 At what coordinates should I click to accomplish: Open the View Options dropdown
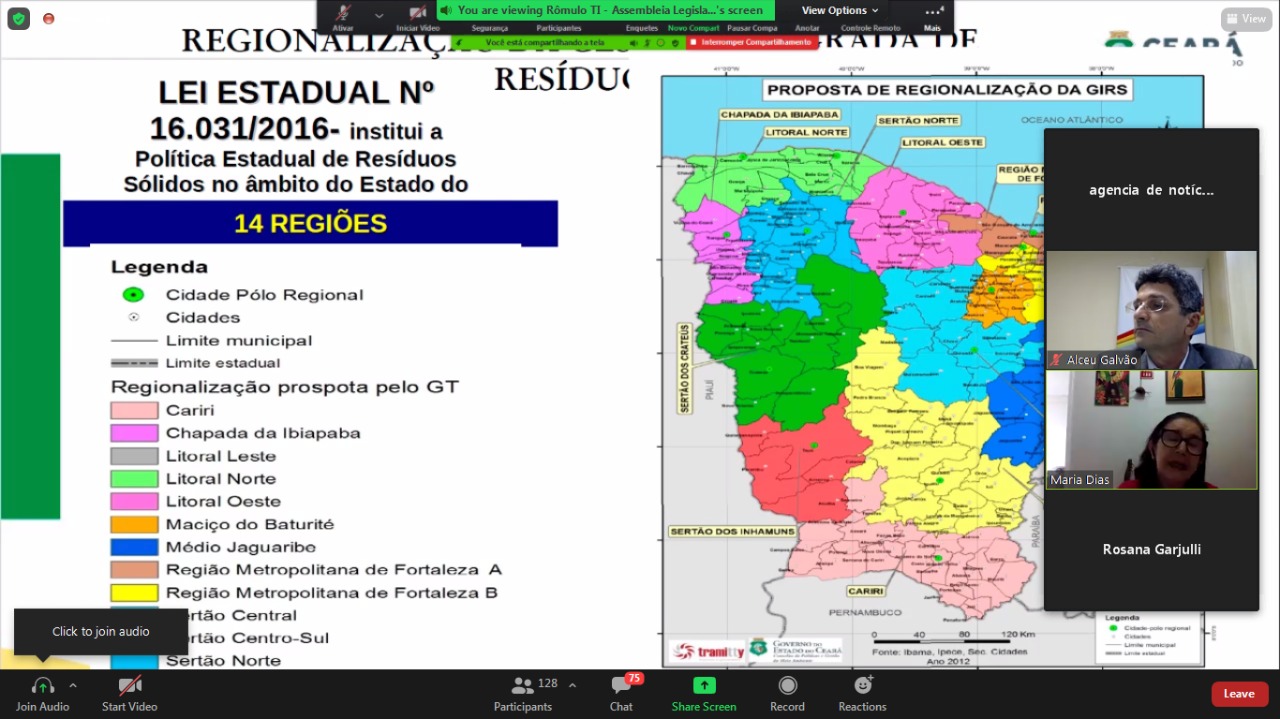(840, 10)
